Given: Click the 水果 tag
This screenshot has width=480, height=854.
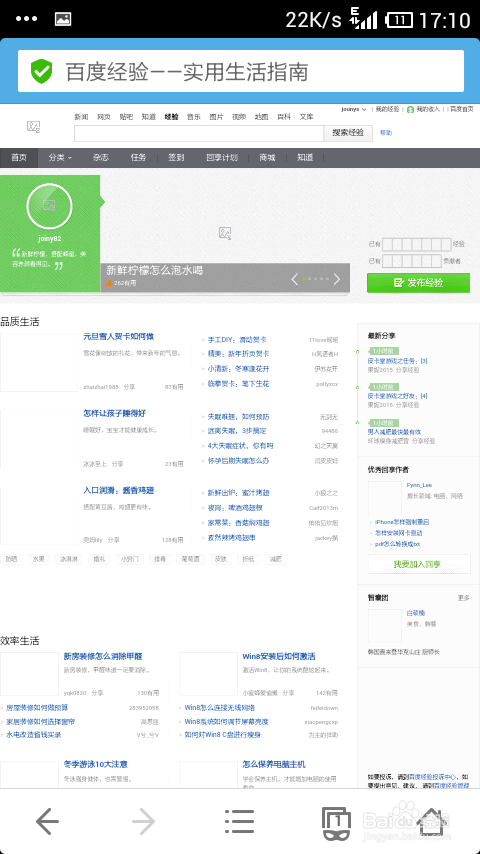Looking at the screenshot, I should 38,559.
